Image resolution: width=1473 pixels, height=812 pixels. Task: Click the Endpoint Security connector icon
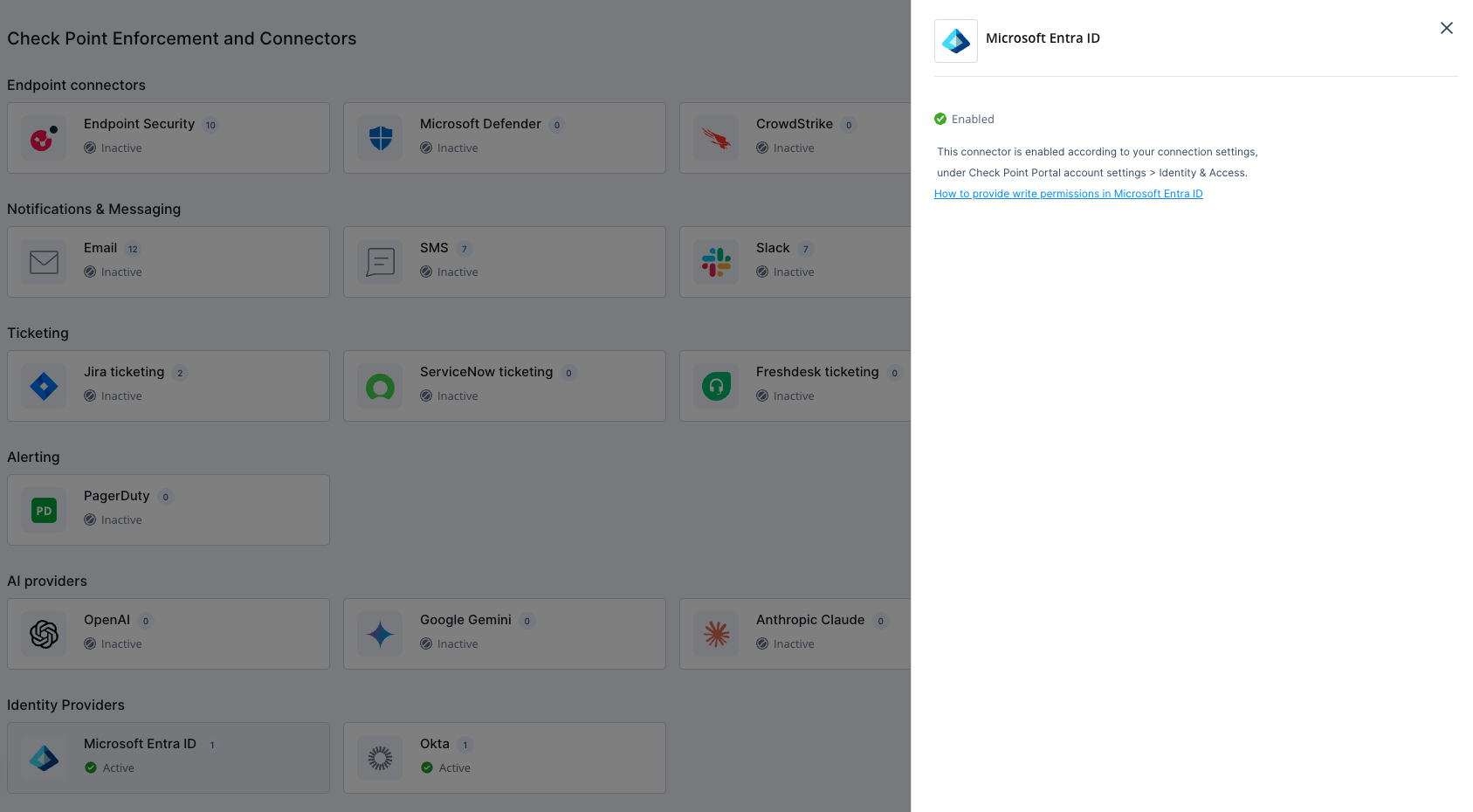(44, 138)
